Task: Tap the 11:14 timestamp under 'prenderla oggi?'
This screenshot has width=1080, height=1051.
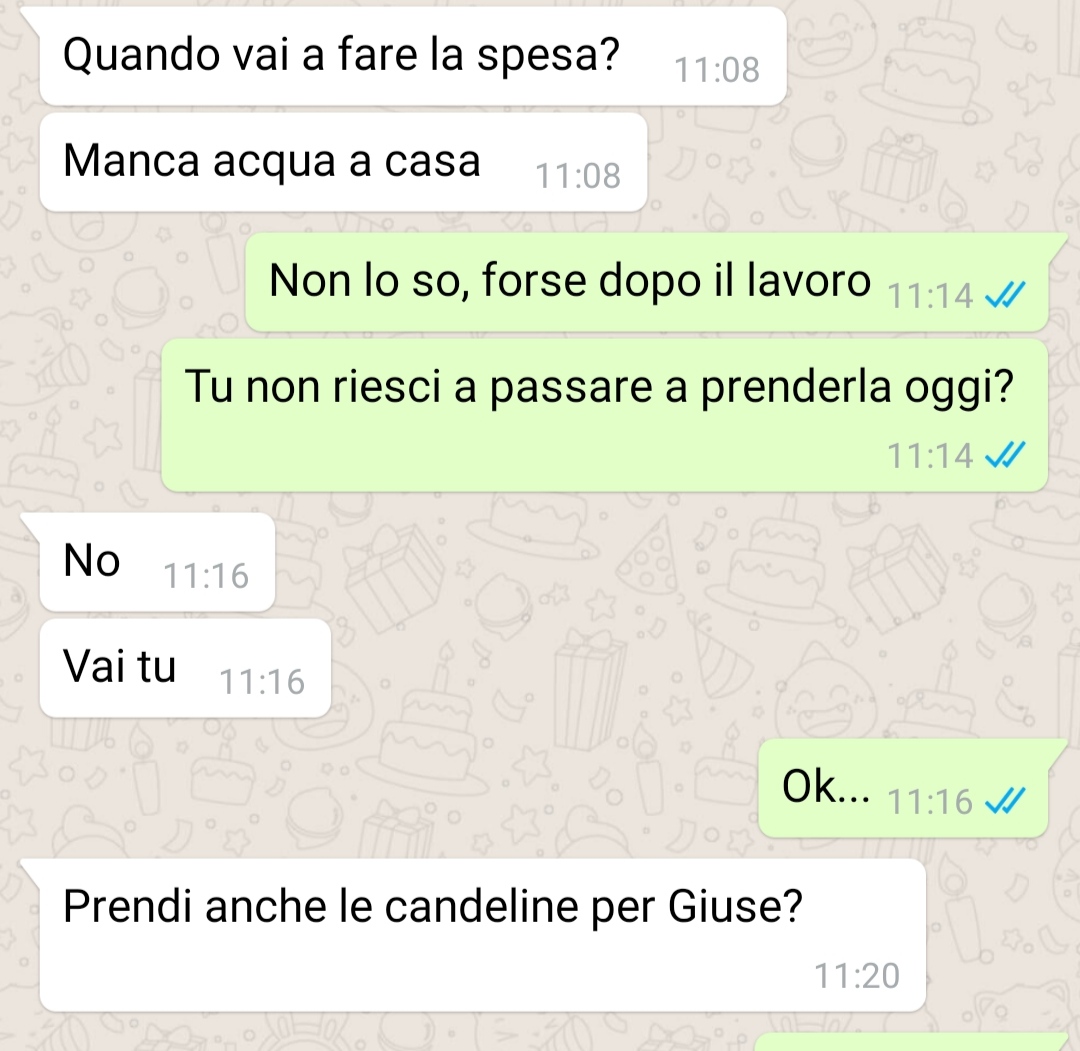Action: (x=930, y=455)
